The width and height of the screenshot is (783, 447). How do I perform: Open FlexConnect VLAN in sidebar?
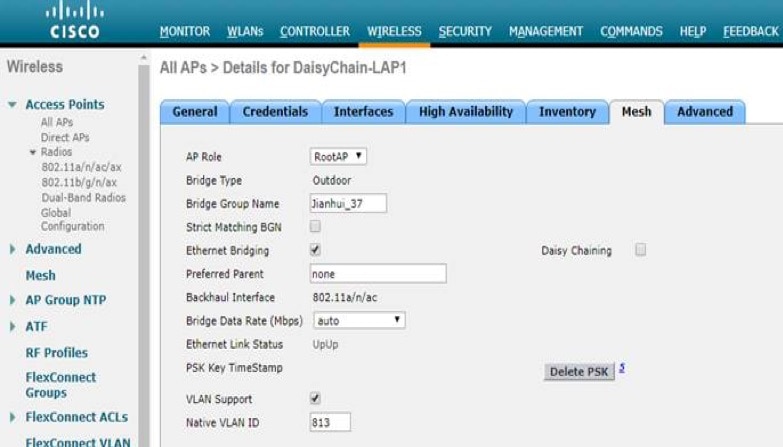point(78,443)
